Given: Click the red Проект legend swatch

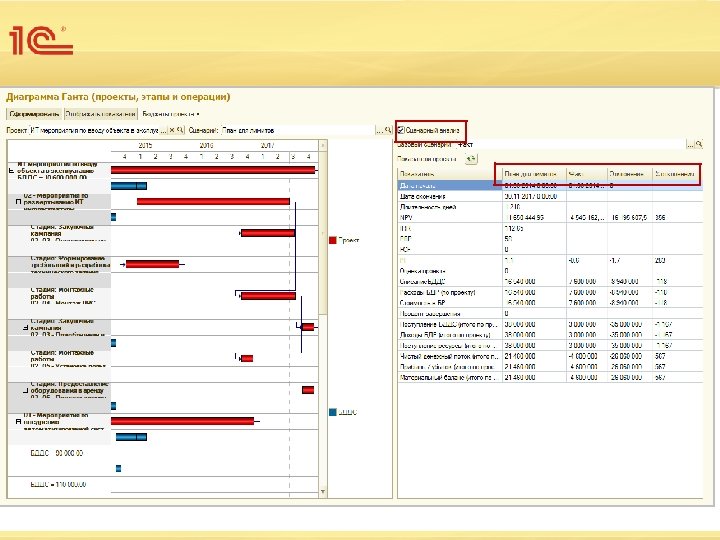Looking at the screenshot, I should tap(333, 240).
